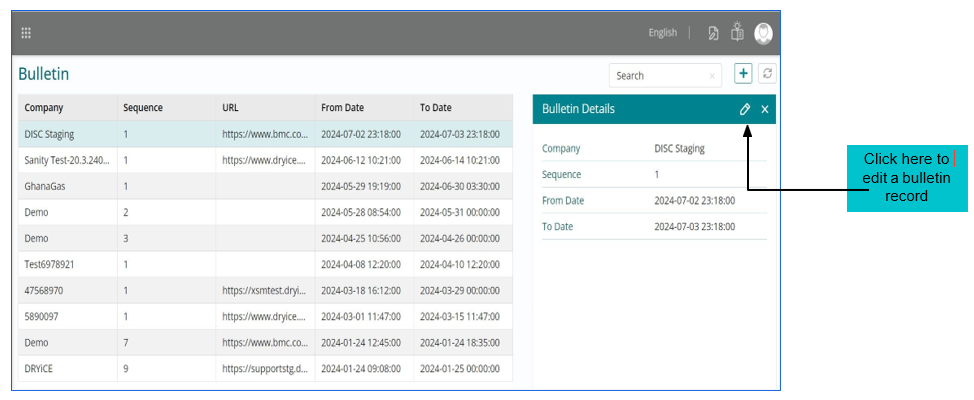Open the knowledge book lightbulb icon
The height and width of the screenshot is (400, 974).
point(738,32)
